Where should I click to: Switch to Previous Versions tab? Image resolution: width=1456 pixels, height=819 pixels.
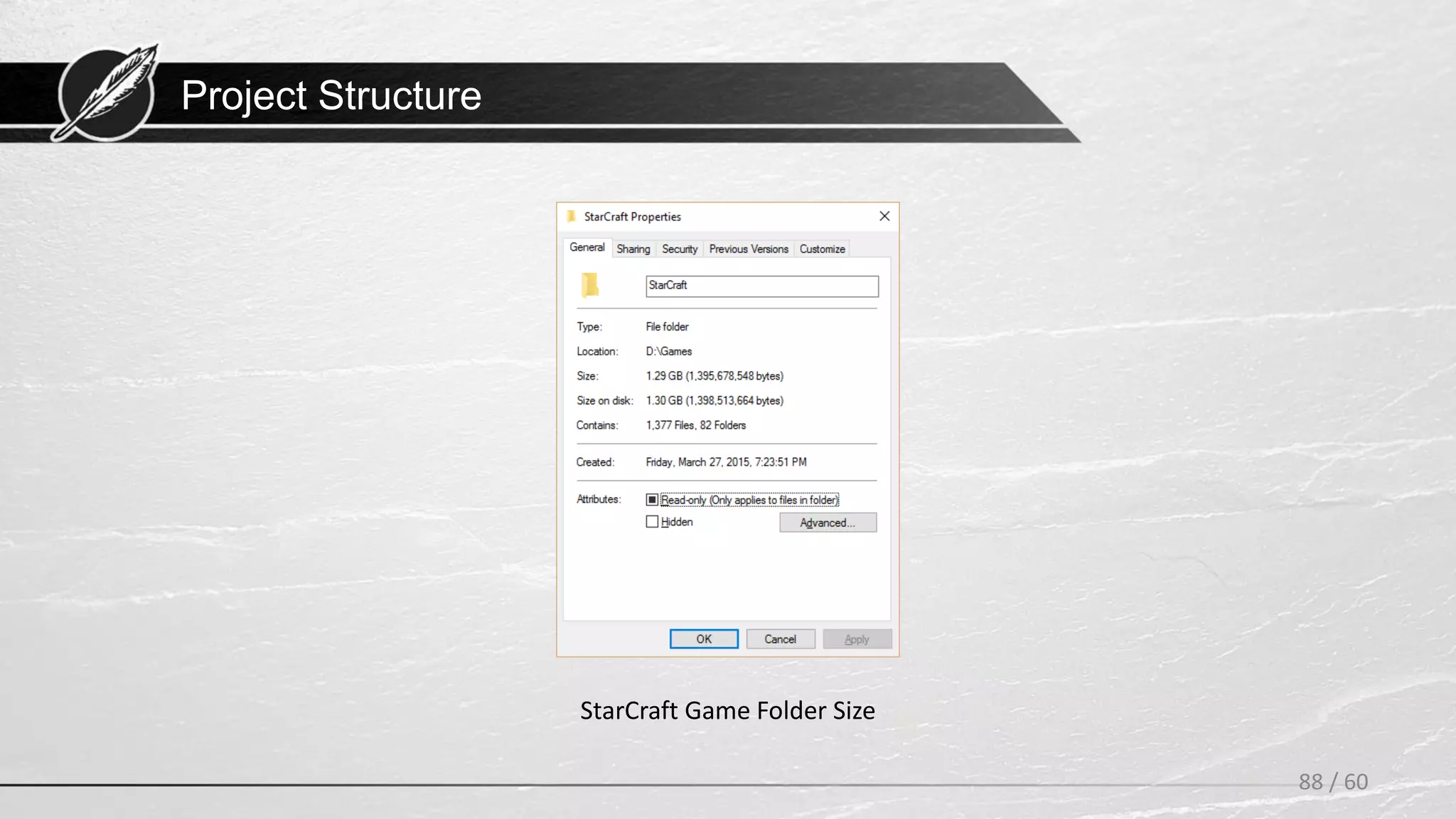(x=749, y=249)
